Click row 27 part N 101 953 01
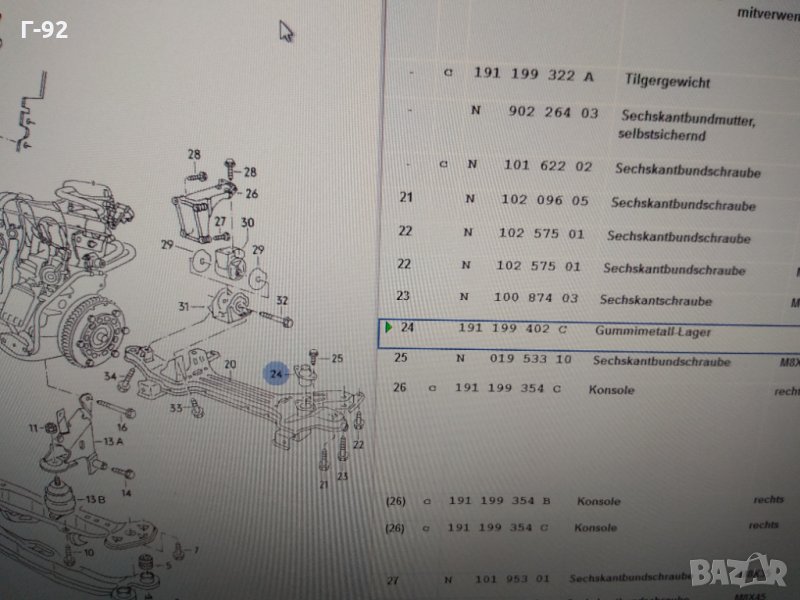Image resolution: width=800 pixels, height=600 pixels. pyautogui.click(x=501, y=578)
